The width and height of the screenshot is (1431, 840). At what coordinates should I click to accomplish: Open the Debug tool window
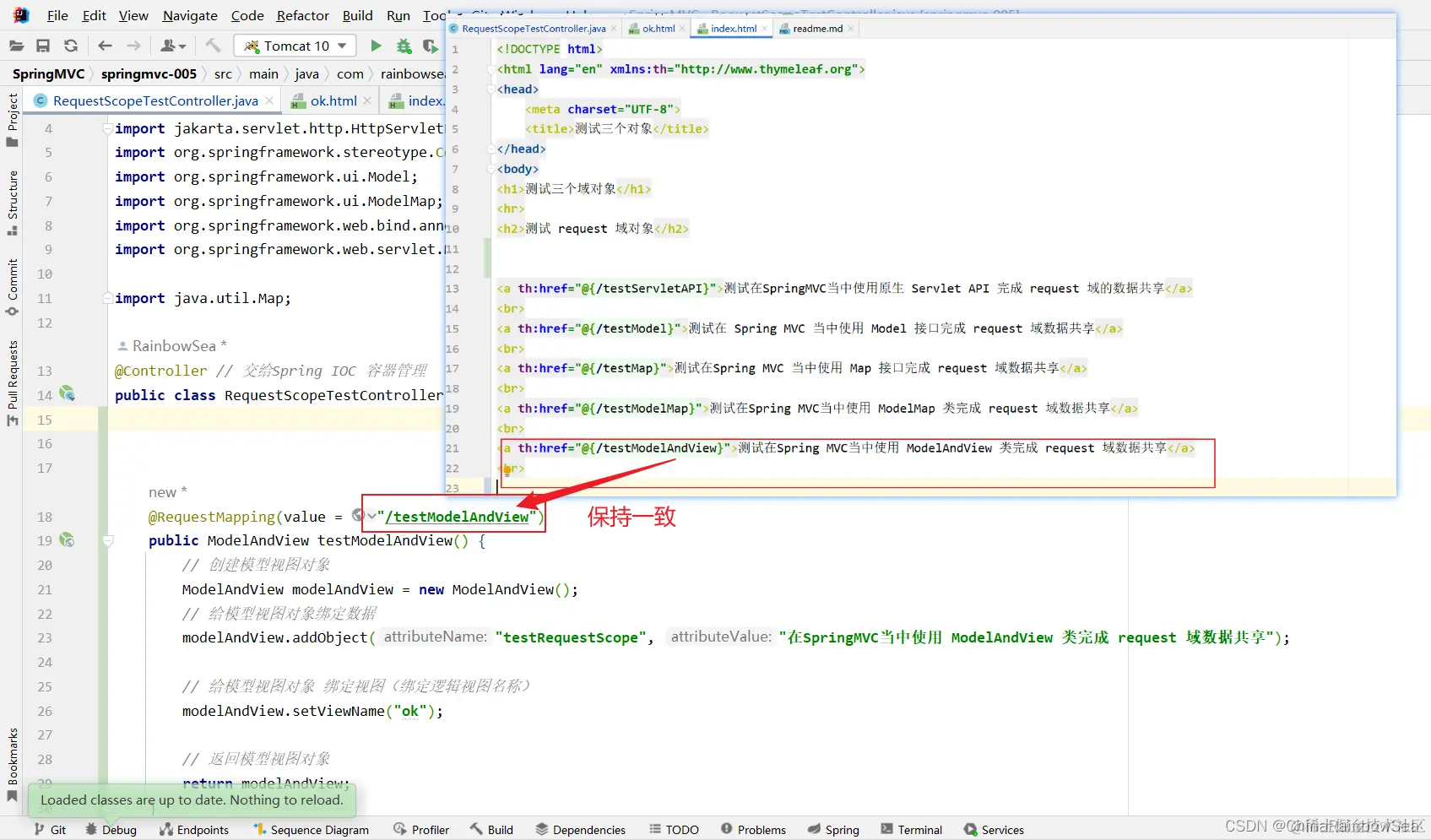click(x=111, y=830)
